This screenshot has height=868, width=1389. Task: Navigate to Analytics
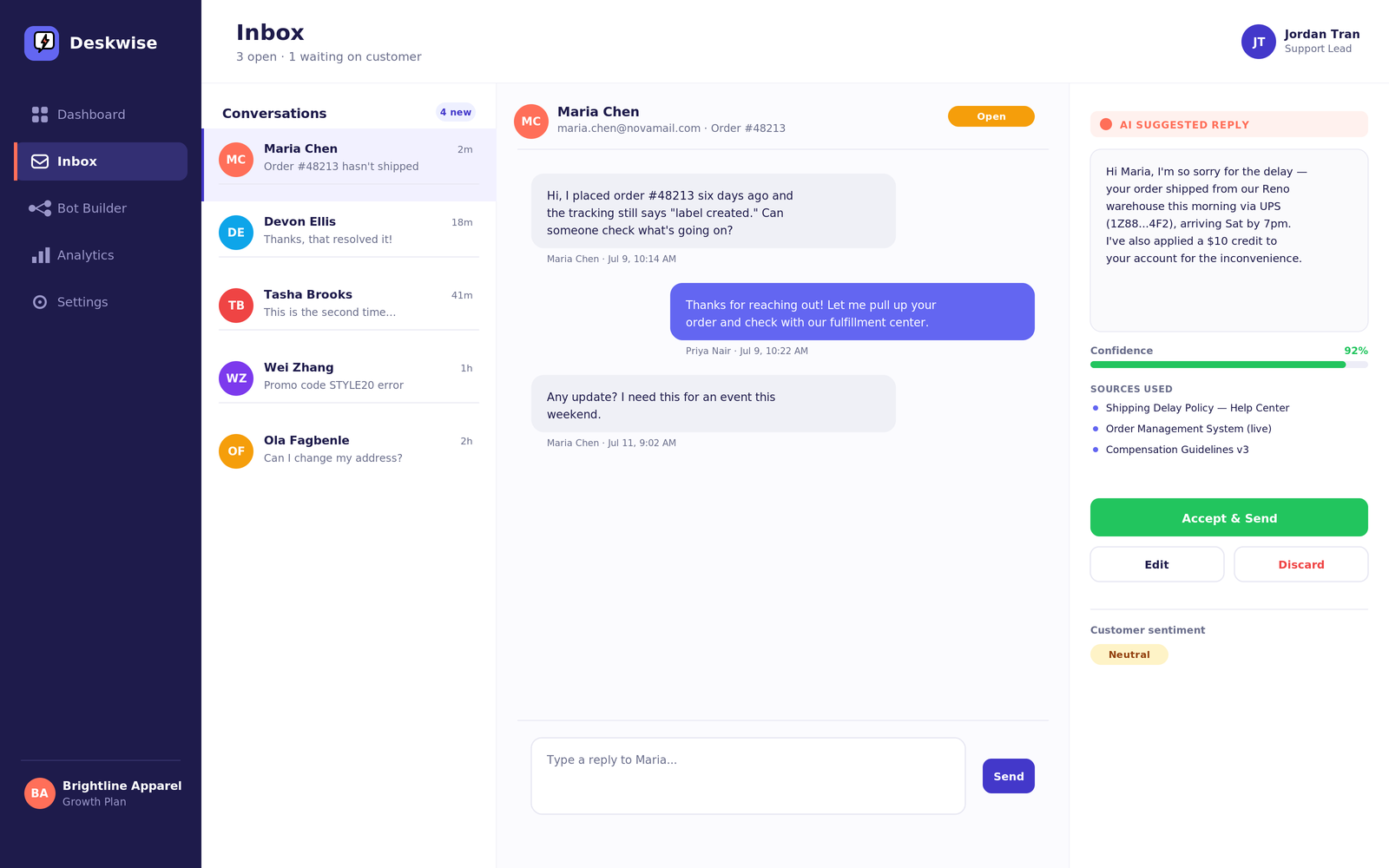[x=101, y=255]
